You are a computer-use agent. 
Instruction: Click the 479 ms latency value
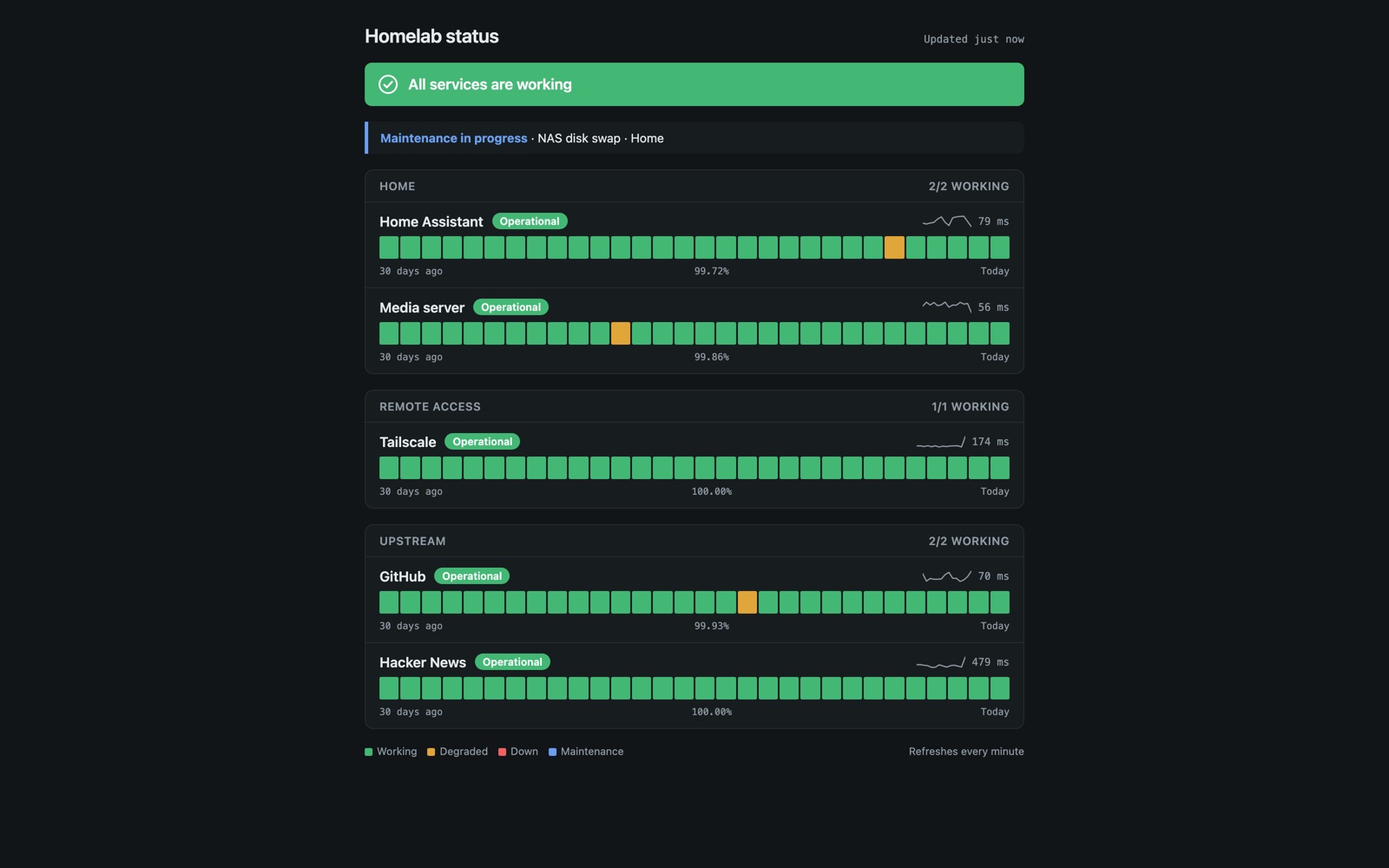click(x=991, y=662)
